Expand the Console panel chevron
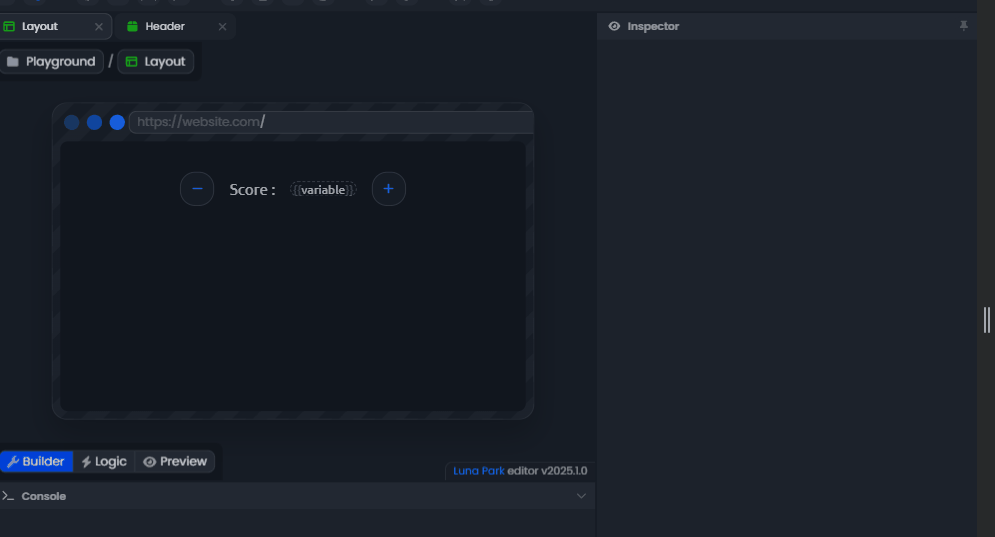The height and width of the screenshot is (537, 995). click(581, 496)
